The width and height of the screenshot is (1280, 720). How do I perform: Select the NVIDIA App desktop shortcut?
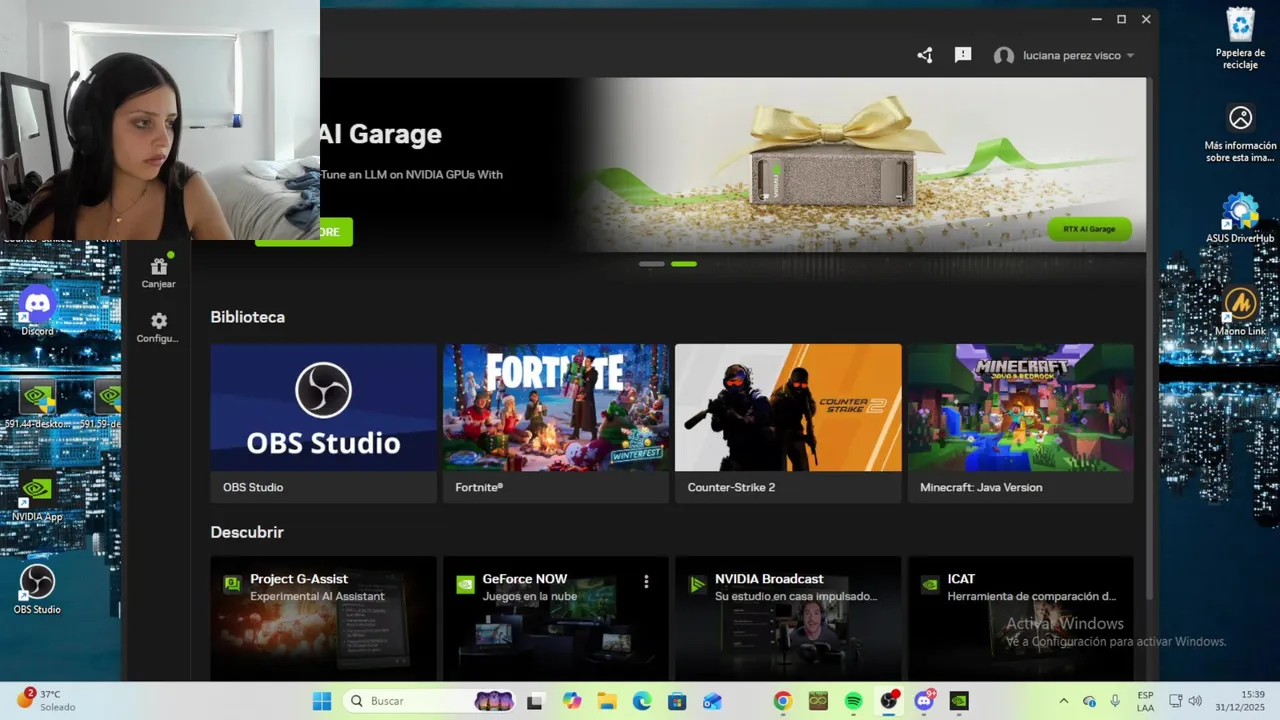click(37, 497)
